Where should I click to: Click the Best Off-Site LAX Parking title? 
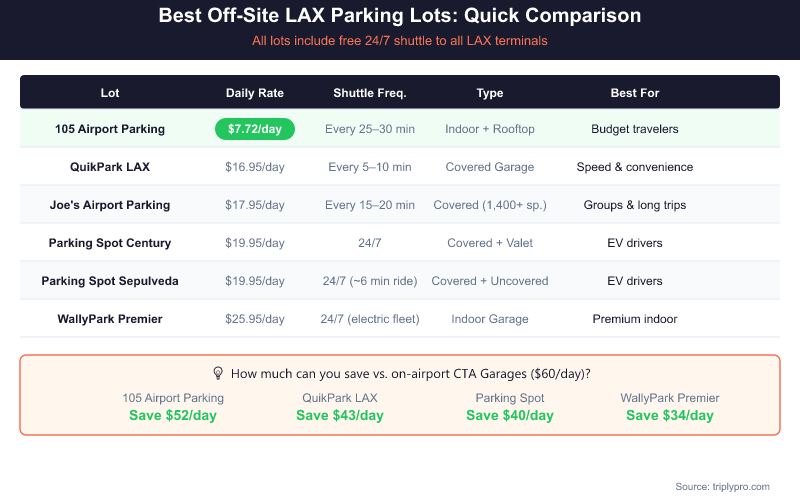click(x=400, y=17)
